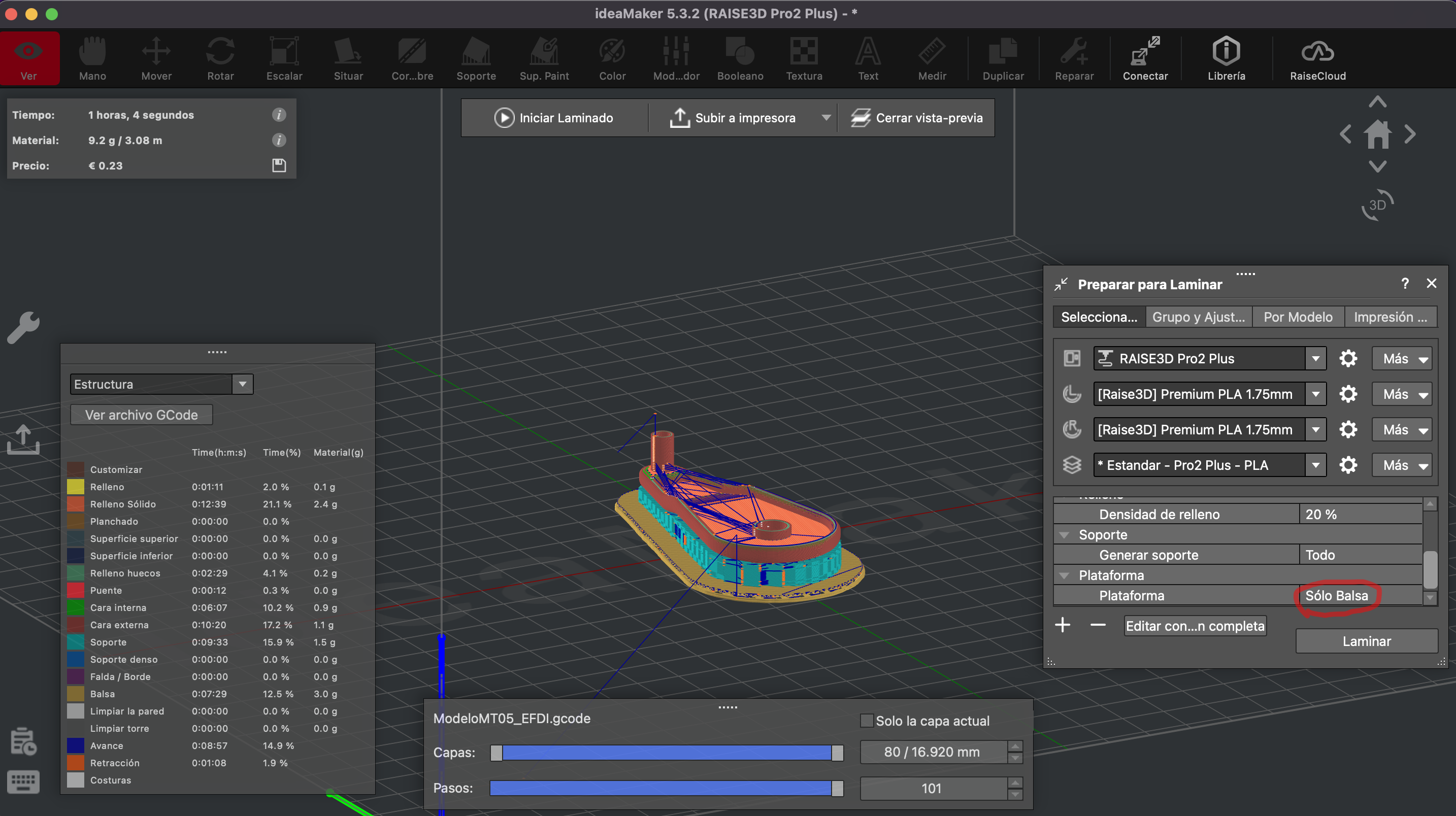Click the wrench settings icon on left
Screen dimensions: 1456x816
(23, 328)
